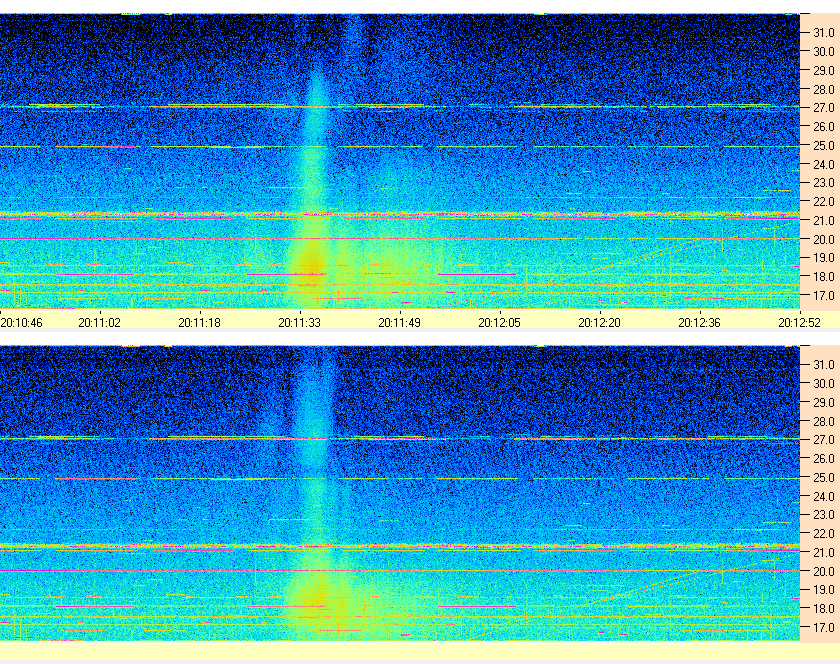
Task: Click the 20:12:20 time axis label
Action: [x=599, y=323]
